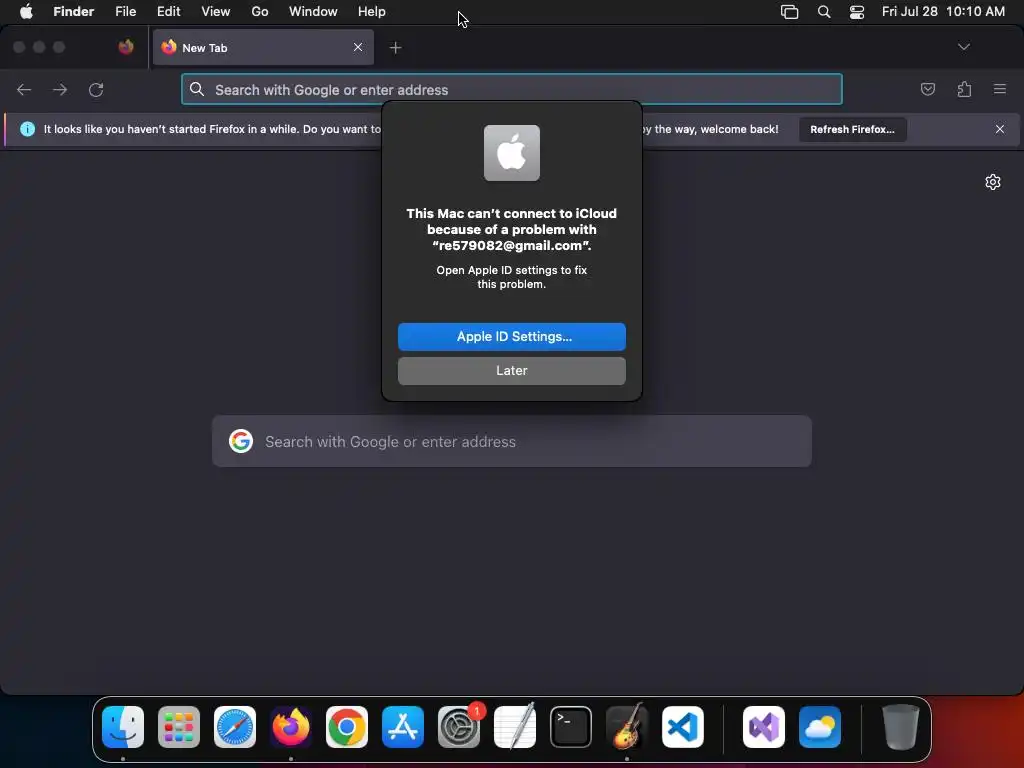1024x768 pixels.
Task: Open Google Chrome from the Dock
Action: pos(347,727)
